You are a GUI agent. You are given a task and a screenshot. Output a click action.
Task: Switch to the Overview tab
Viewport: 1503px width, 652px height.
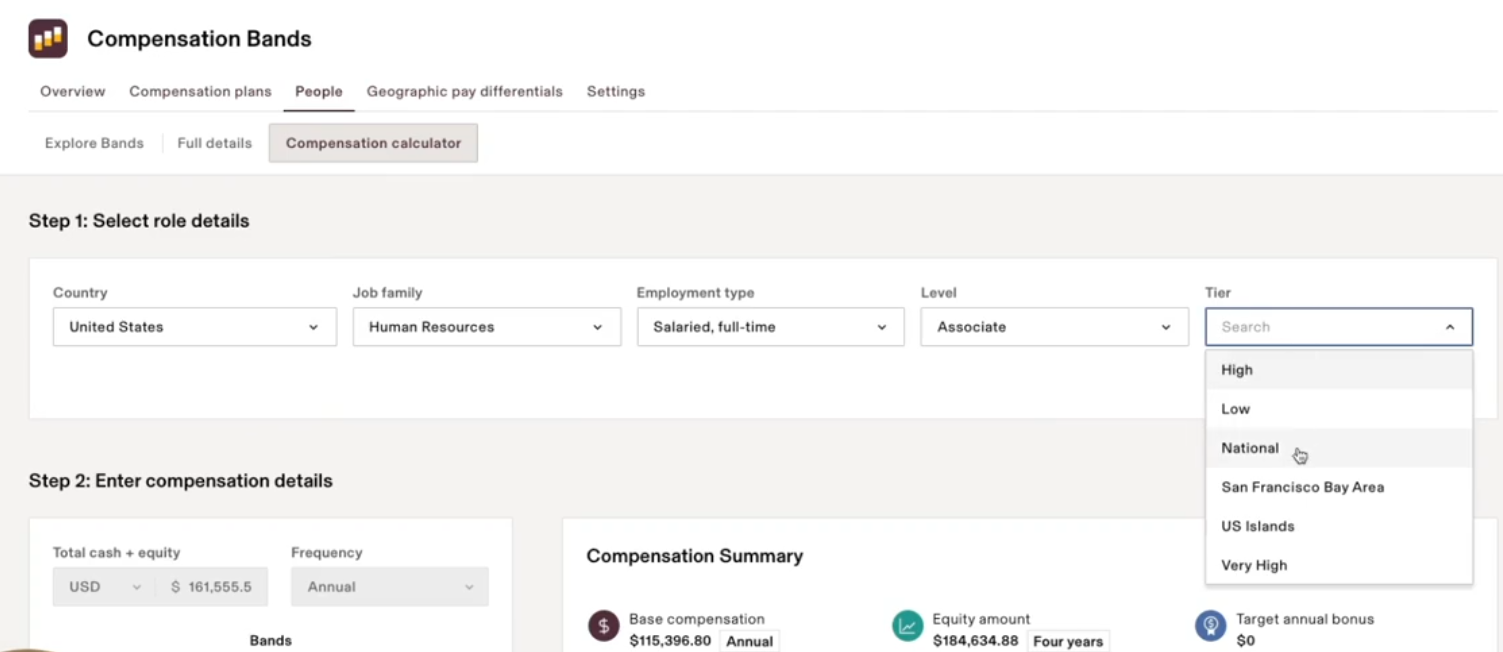pyautogui.click(x=72, y=91)
